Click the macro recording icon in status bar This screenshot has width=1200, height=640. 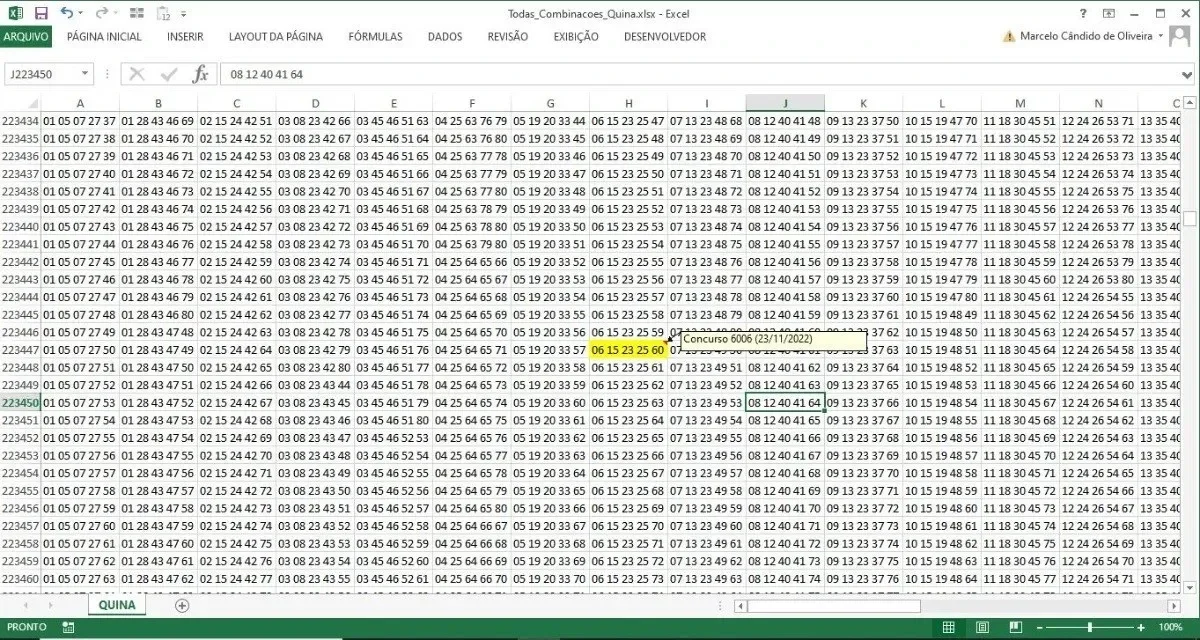click(69, 627)
